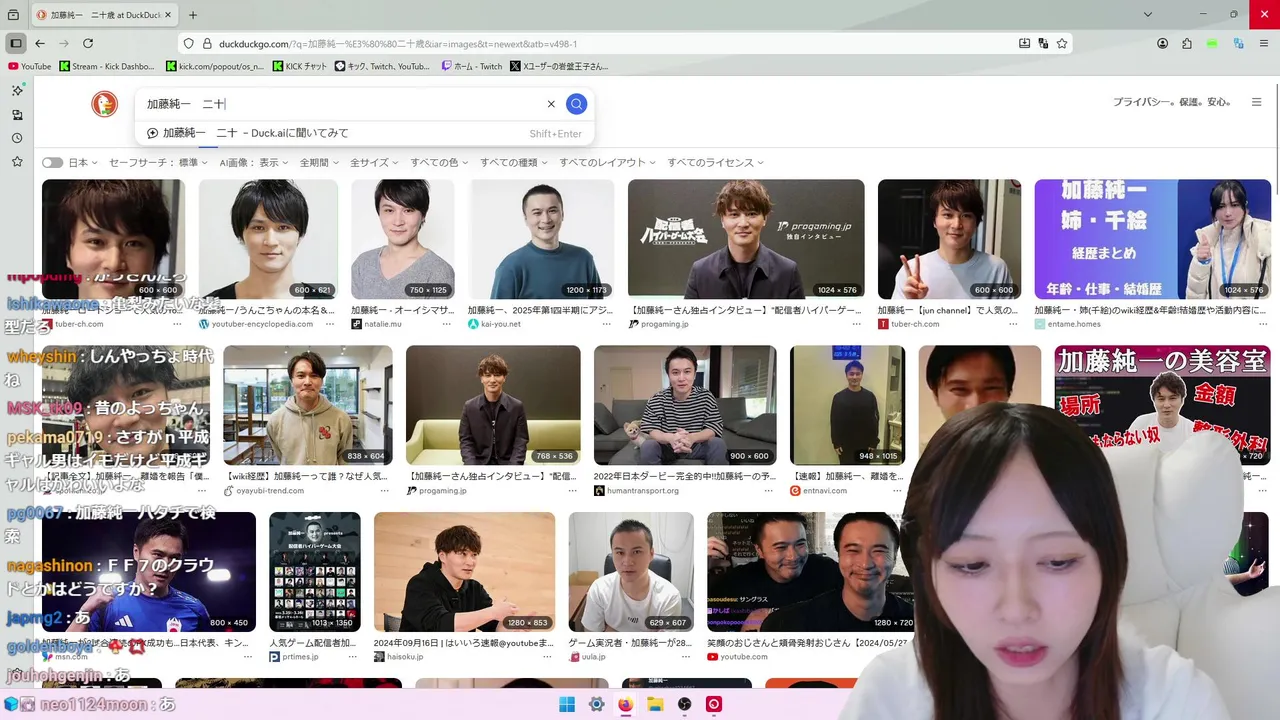This screenshot has height=720, width=1280.
Task: Click into the DuckDuckGo search field
Action: [340, 104]
